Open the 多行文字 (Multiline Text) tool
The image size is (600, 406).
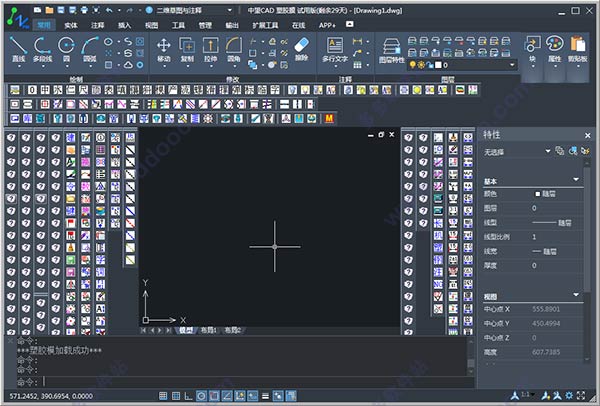tap(335, 49)
